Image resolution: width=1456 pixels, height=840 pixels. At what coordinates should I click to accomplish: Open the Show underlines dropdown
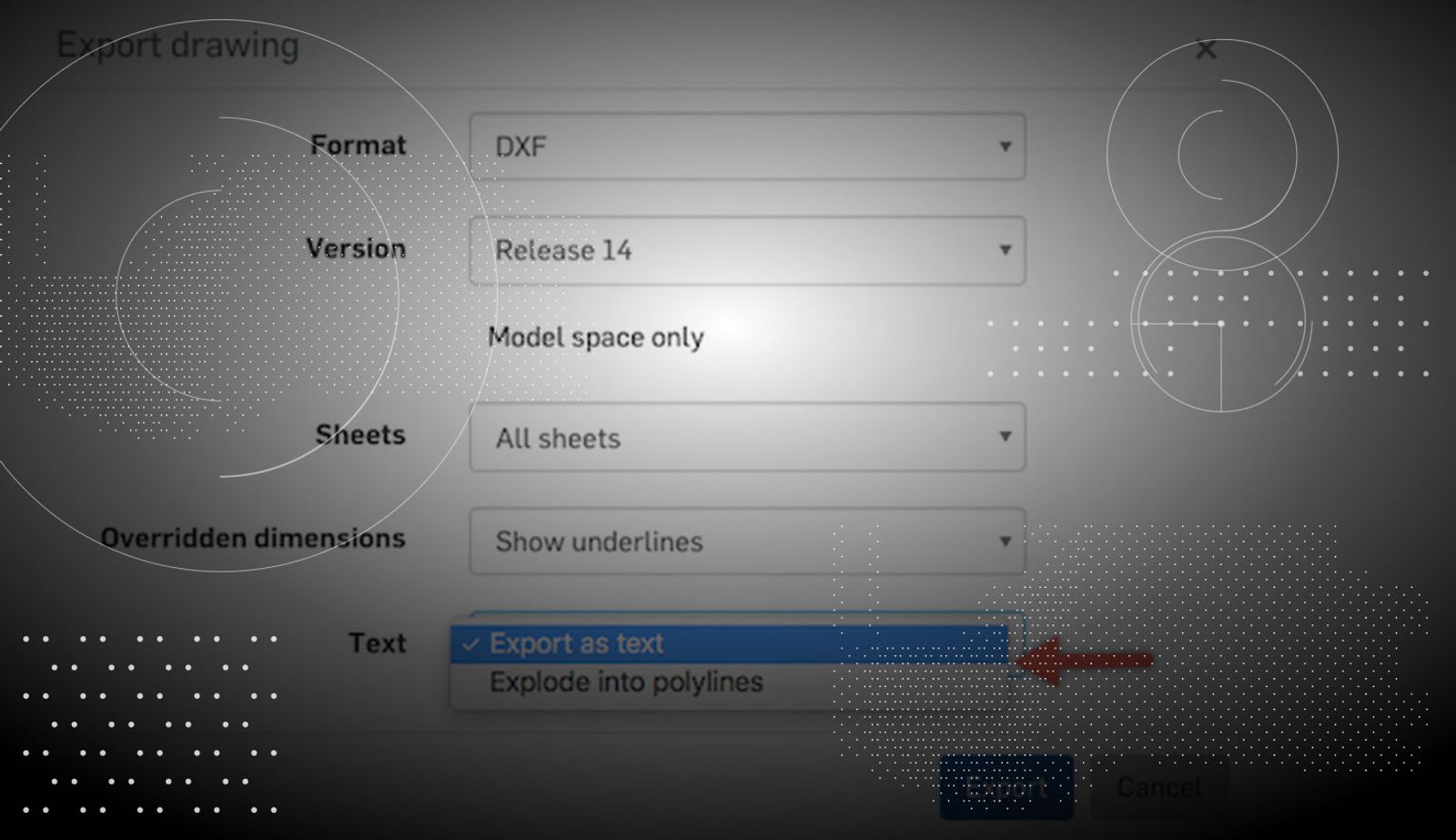[746, 541]
